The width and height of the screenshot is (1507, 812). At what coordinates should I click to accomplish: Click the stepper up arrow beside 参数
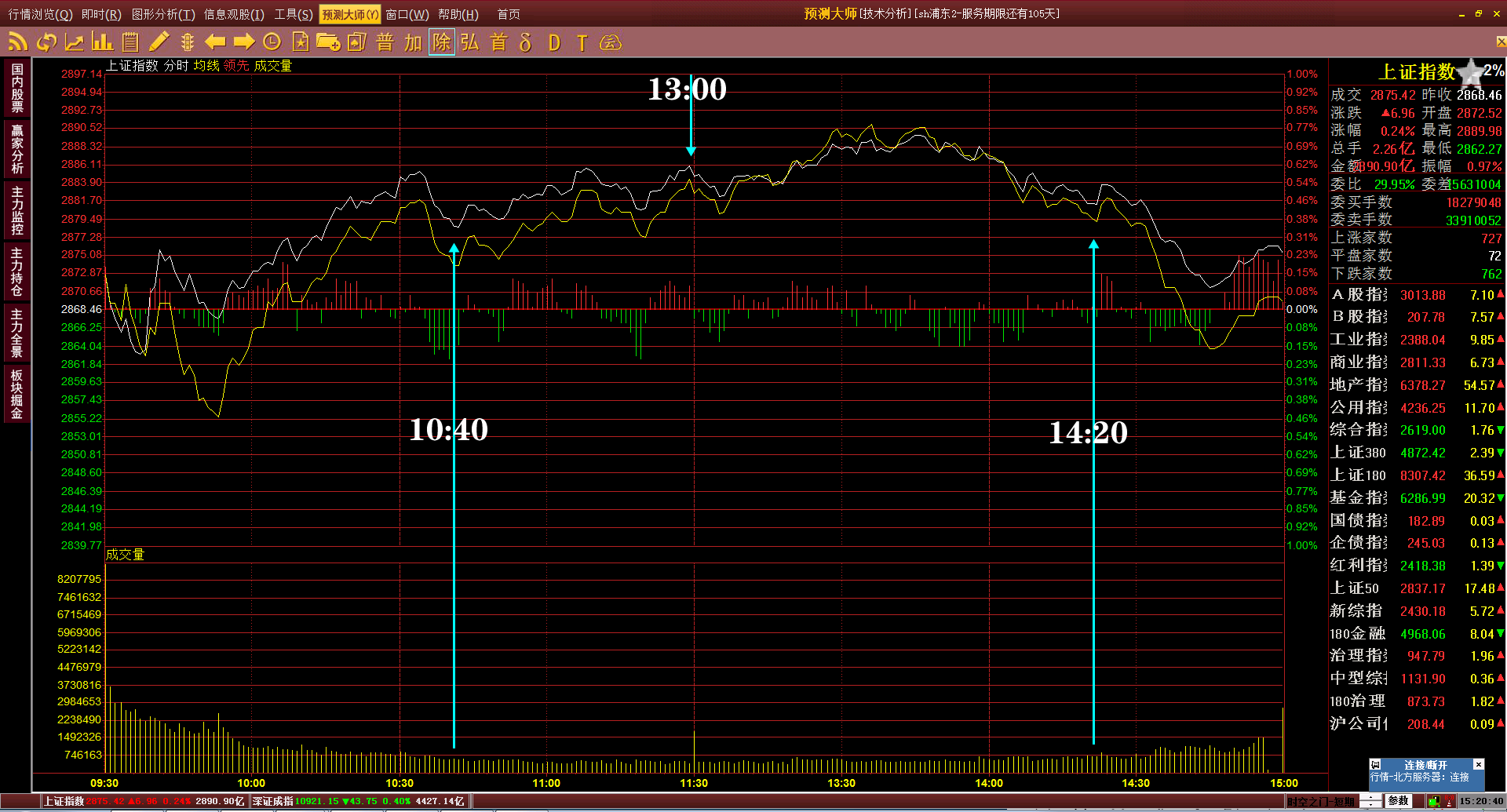pyautogui.click(x=1370, y=797)
